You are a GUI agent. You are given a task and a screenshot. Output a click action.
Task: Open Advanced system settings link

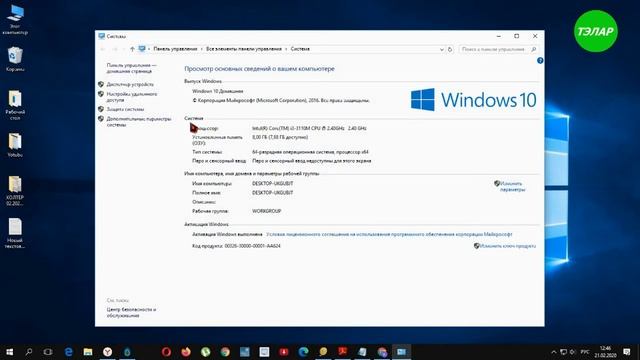(139, 122)
